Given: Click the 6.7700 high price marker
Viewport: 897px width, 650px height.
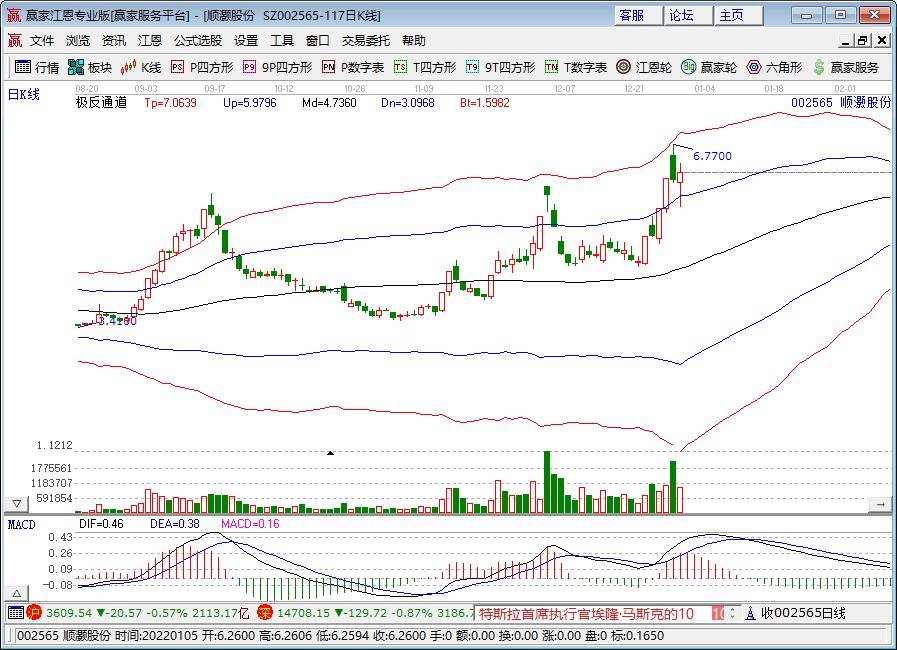Looking at the screenshot, I should 712,156.
